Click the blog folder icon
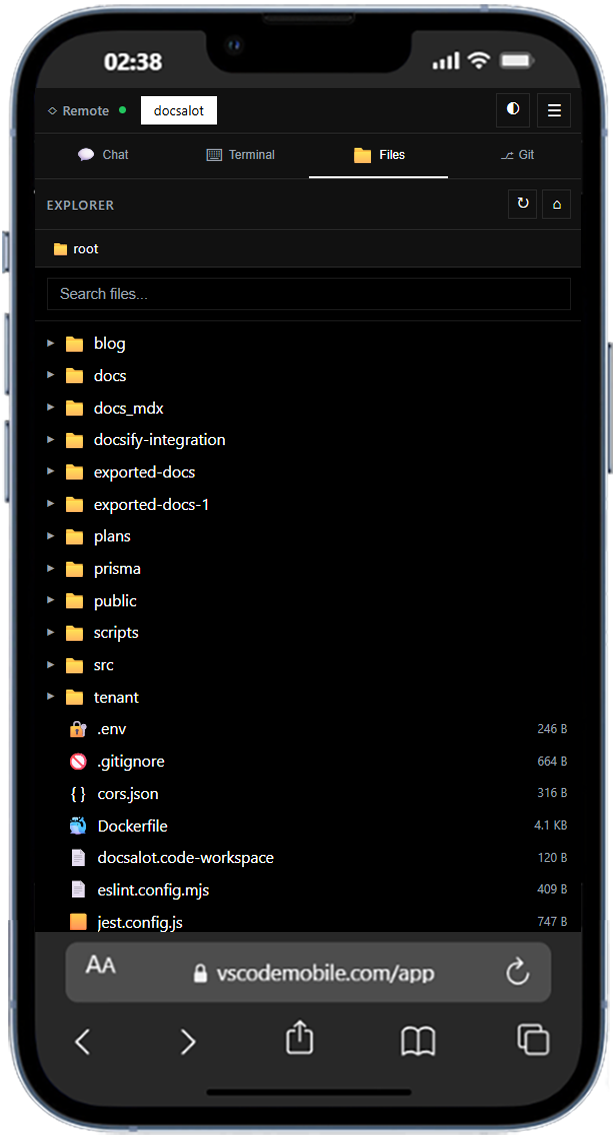 [74, 344]
